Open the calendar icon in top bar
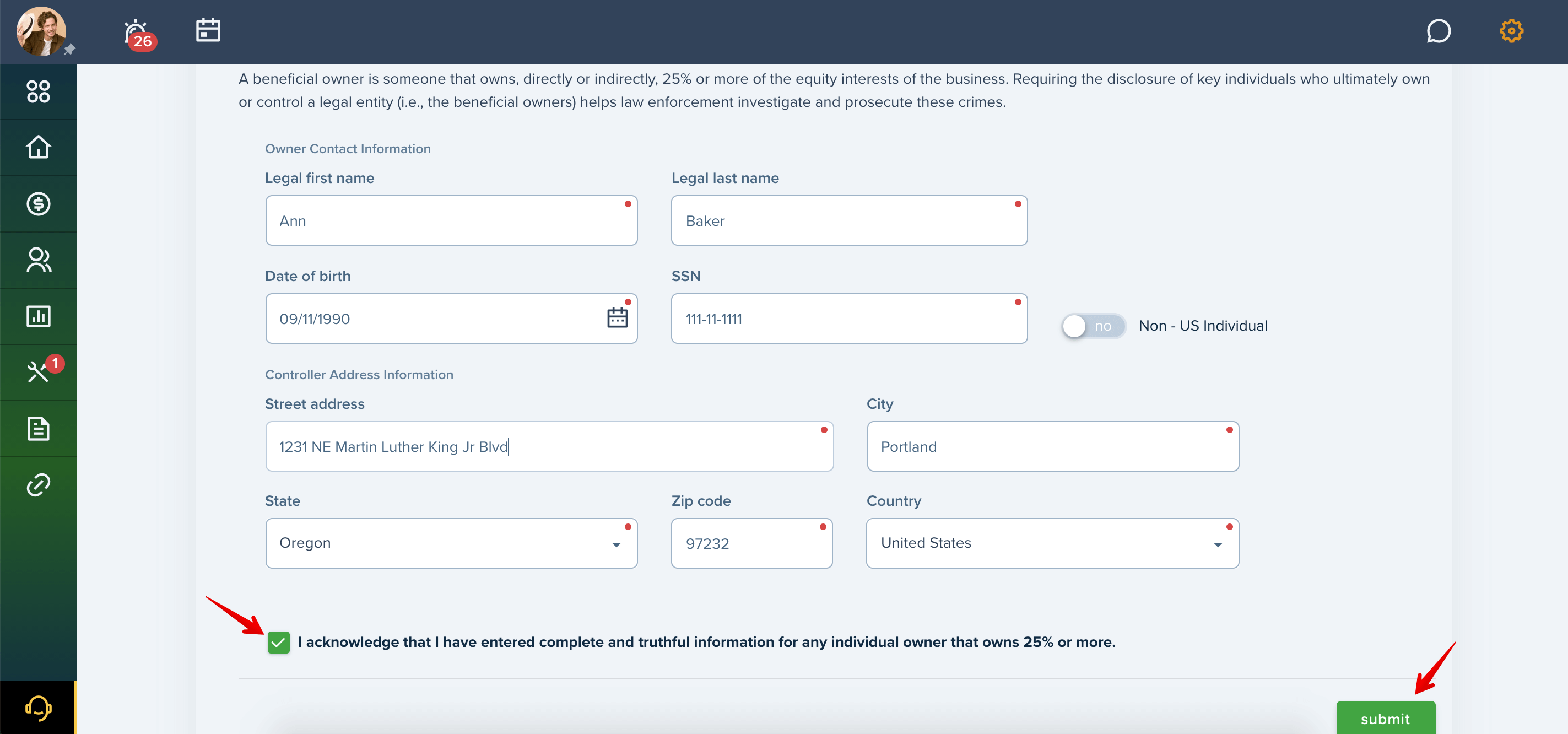The width and height of the screenshot is (1568, 734). coord(208,30)
